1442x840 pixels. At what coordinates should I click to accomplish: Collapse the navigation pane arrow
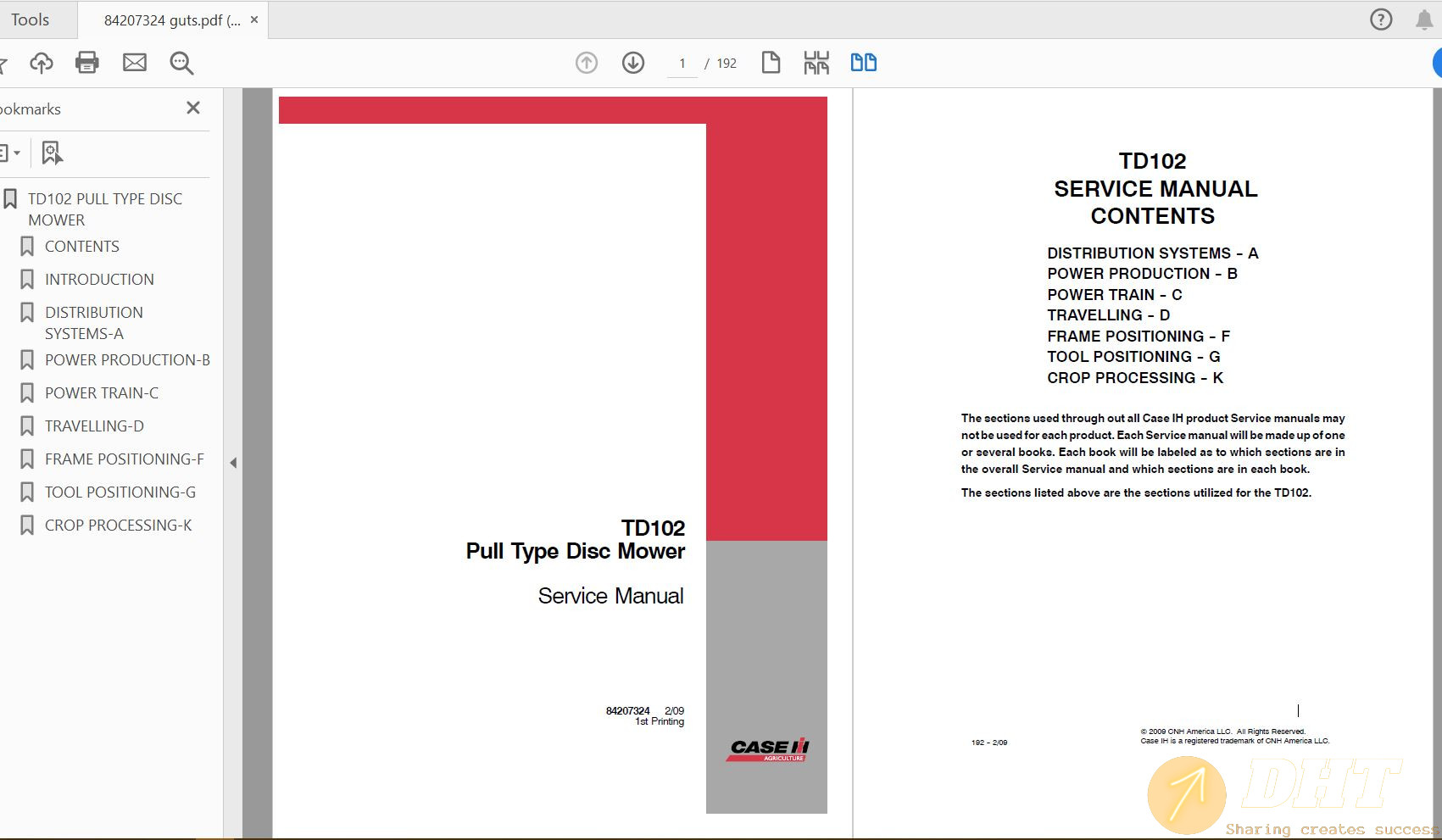pos(233,463)
